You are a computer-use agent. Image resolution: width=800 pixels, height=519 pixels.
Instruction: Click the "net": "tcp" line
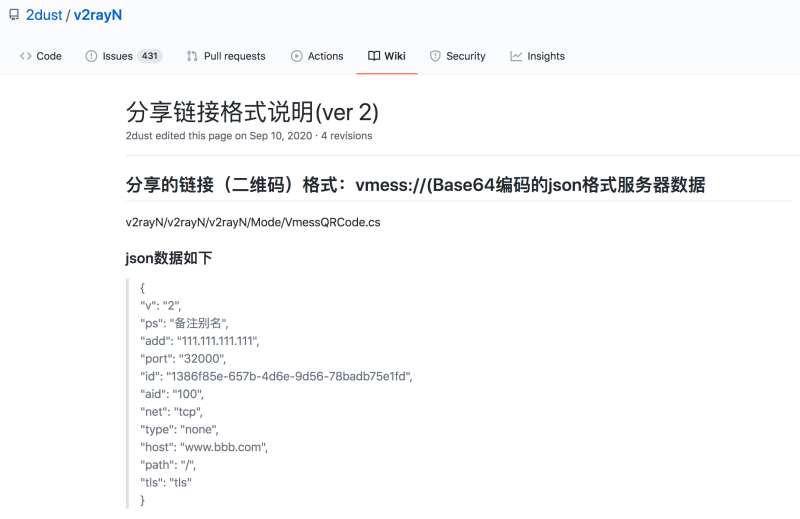pos(171,412)
